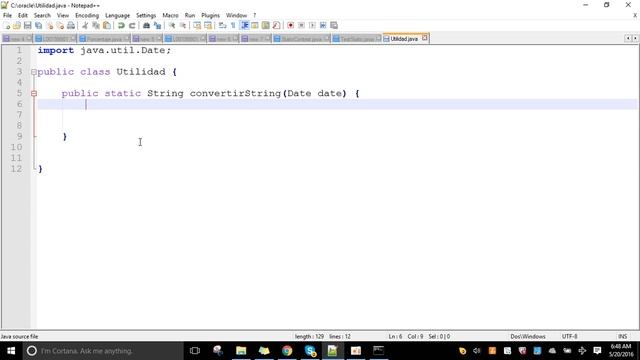Open Find with the binoculars icon
This screenshot has height=360, width=640.
click(x=146, y=25)
